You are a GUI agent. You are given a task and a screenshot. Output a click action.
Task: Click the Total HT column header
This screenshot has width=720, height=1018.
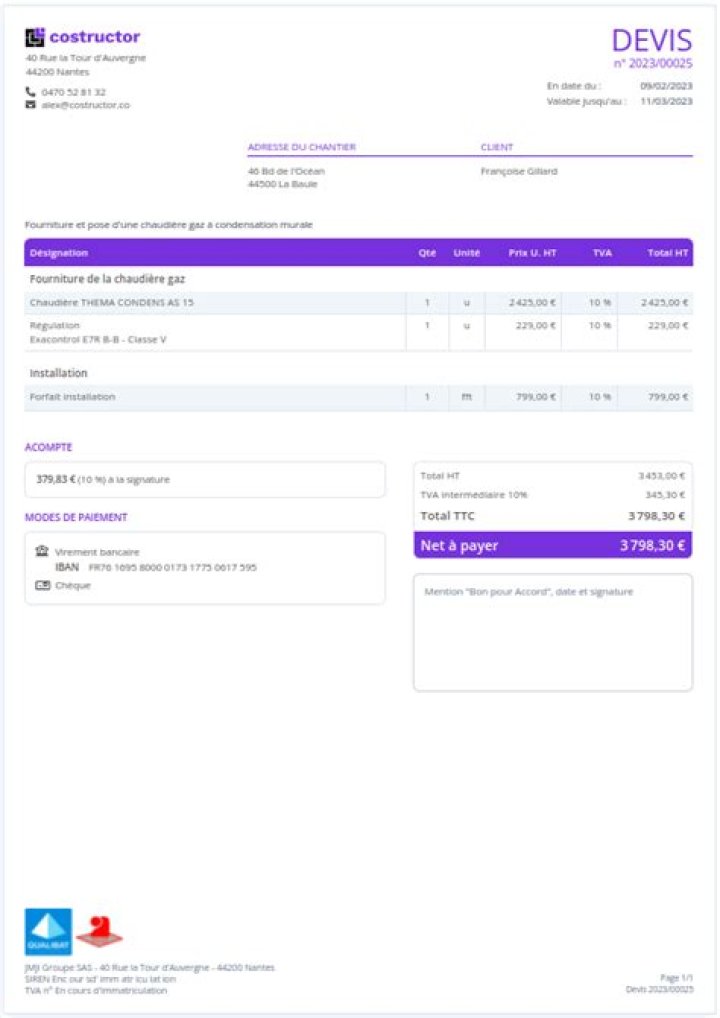tap(667, 253)
